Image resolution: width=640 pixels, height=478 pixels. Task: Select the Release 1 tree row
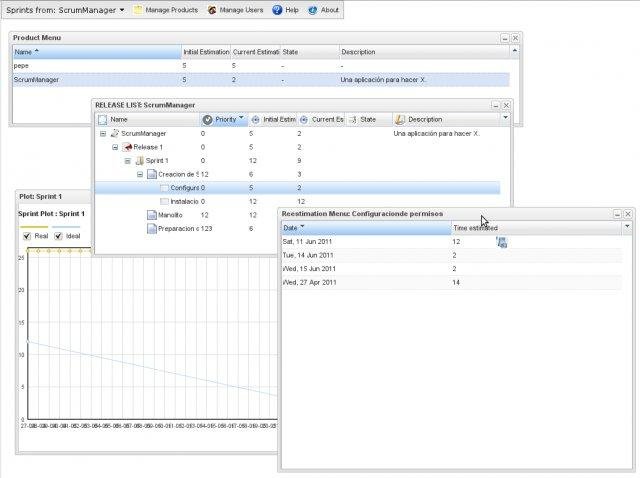(298, 147)
